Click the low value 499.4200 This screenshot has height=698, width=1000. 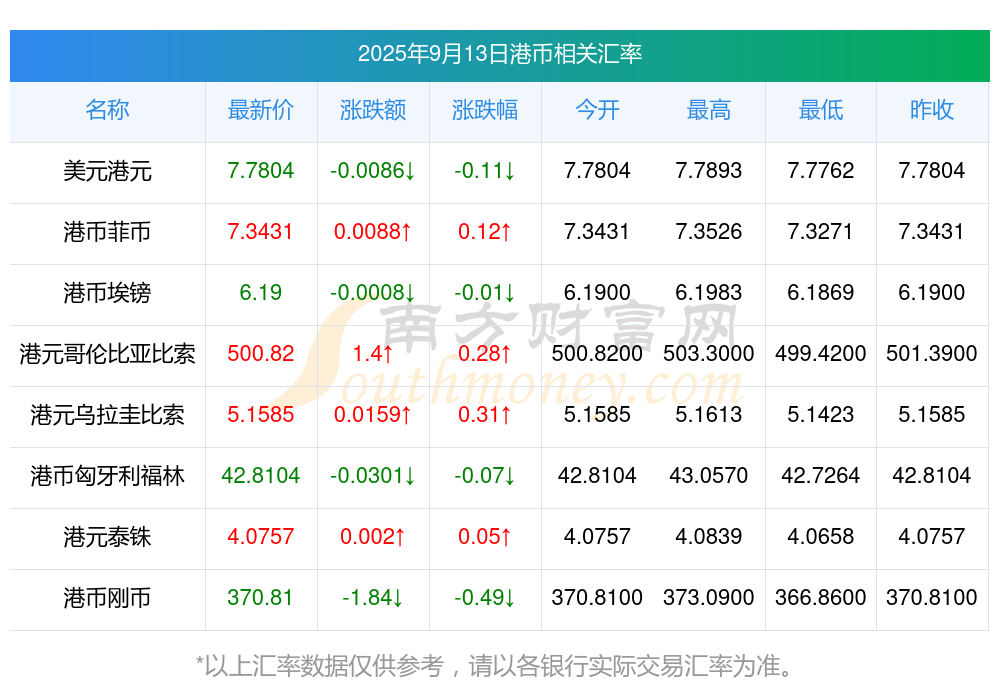point(820,353)
